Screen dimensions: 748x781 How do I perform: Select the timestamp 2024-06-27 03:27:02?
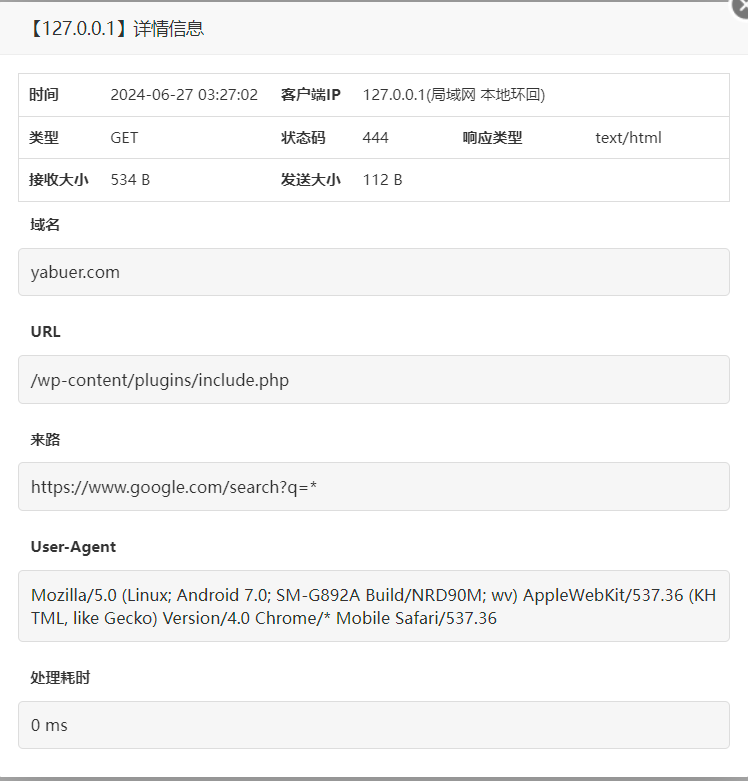[x=184, y=95]
